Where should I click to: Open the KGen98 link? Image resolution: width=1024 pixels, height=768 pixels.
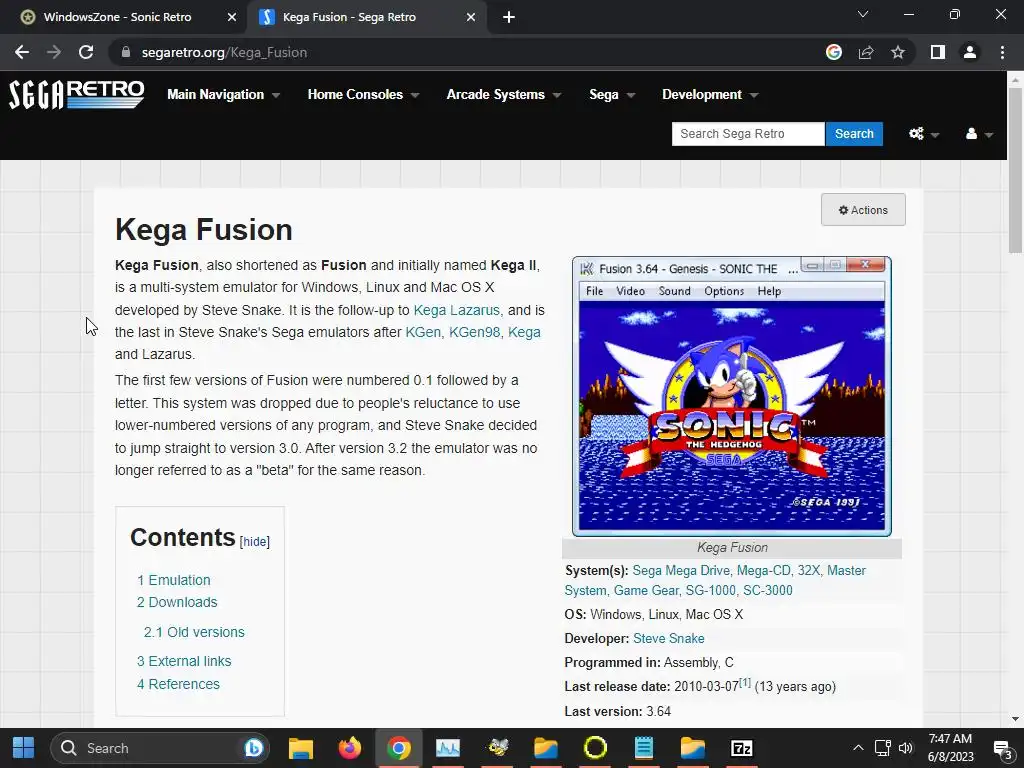474,332
